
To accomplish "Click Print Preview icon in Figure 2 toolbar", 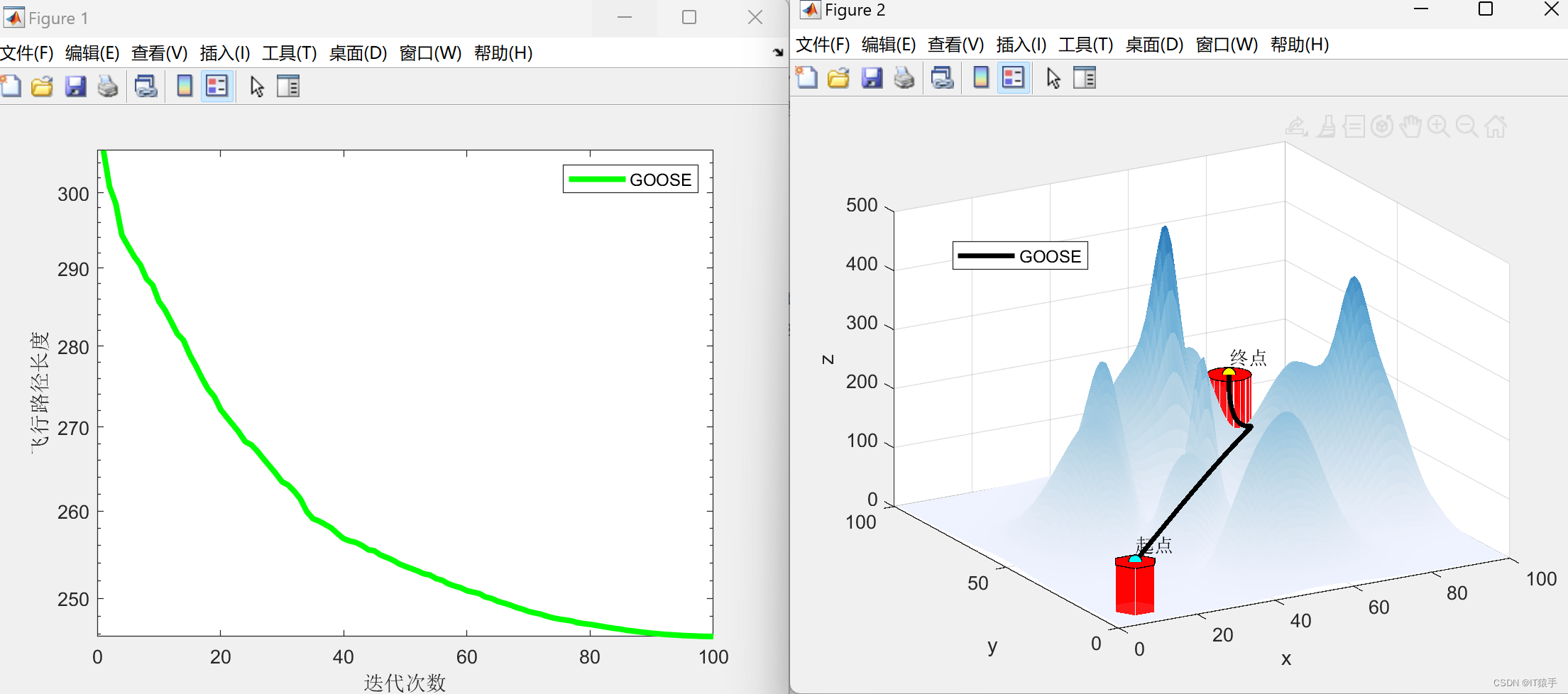I will pyautogui.click(x=943, y=77).
